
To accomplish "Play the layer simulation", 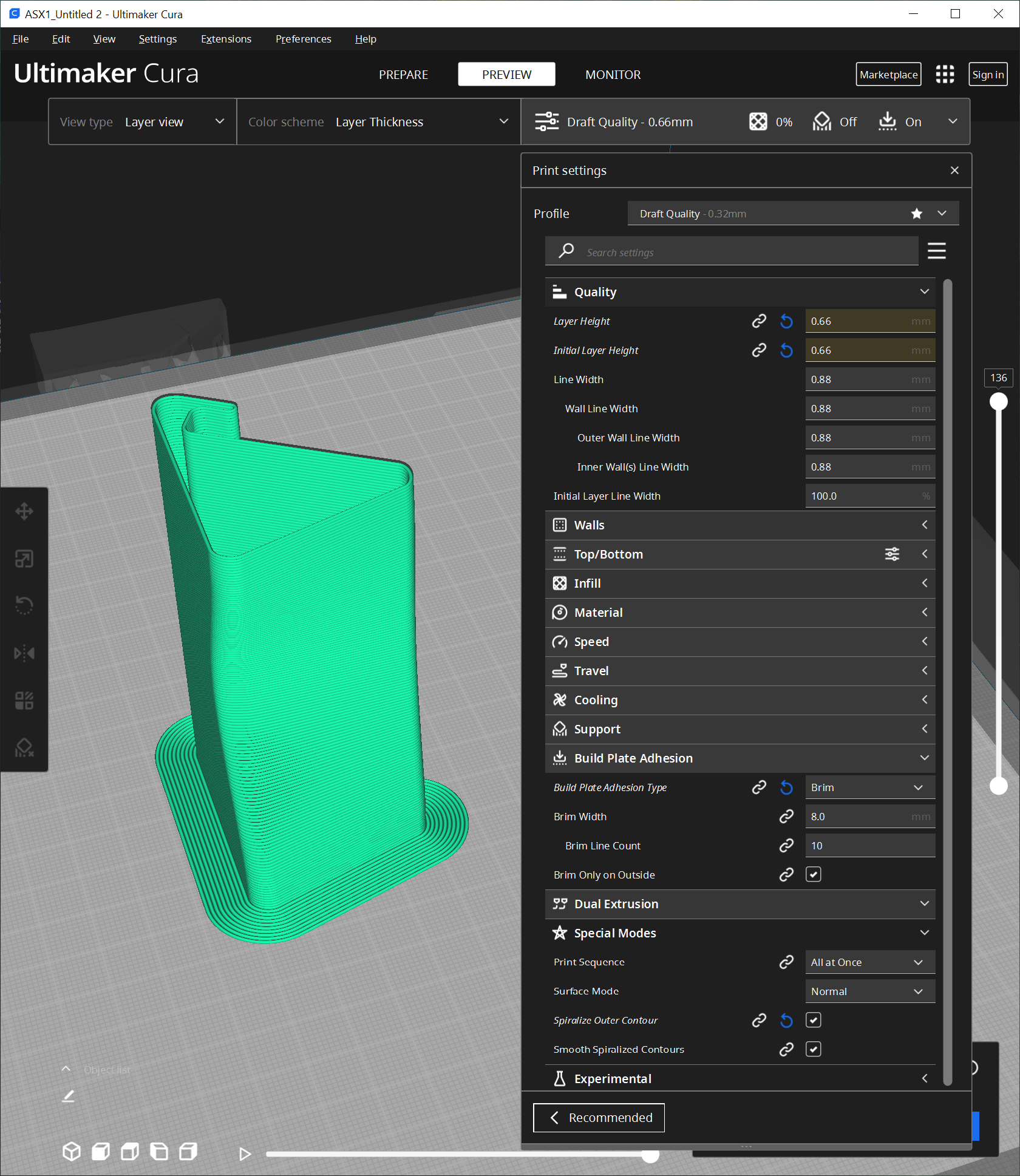I will coord(245,1154).
